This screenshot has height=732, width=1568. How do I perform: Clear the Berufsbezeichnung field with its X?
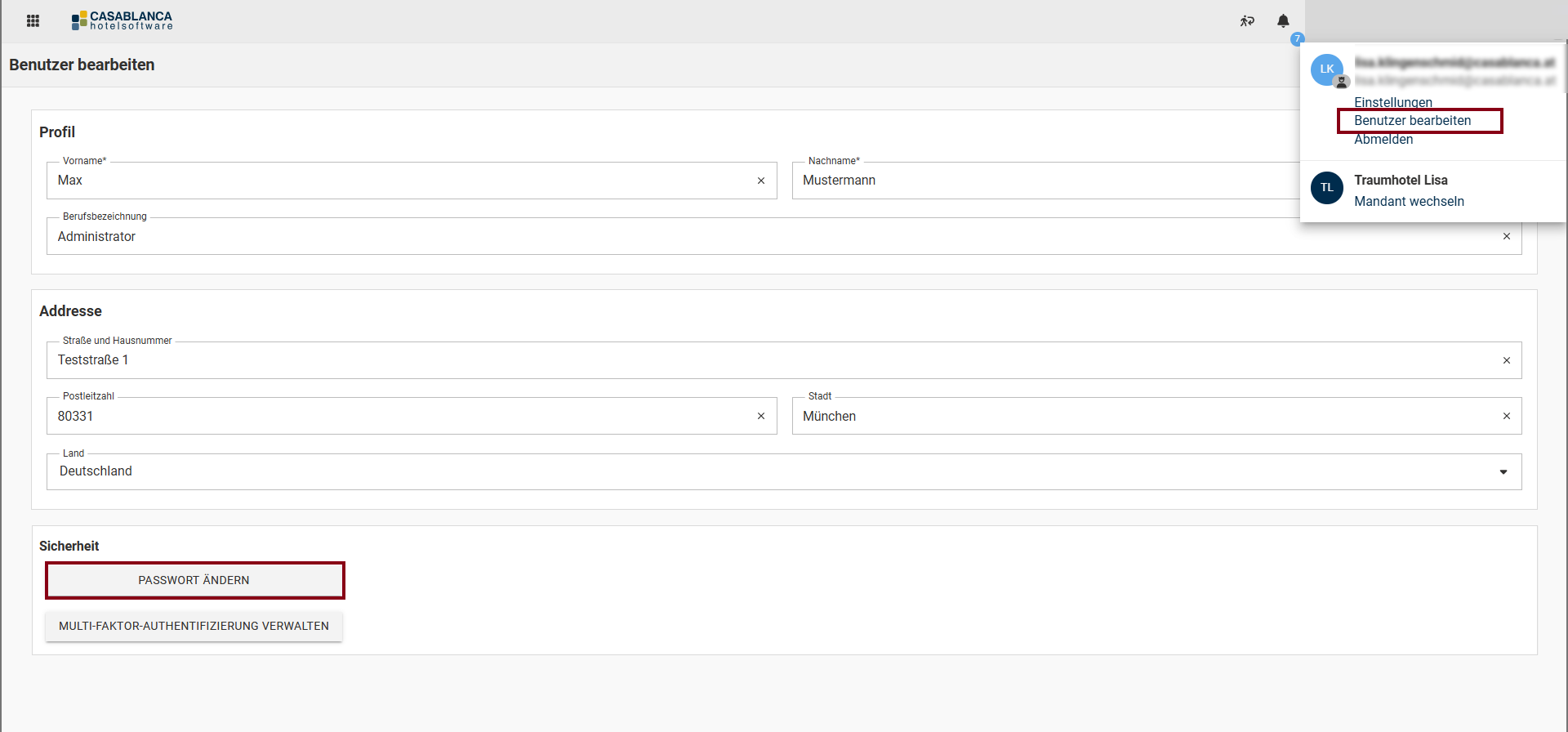point(1507,236)
